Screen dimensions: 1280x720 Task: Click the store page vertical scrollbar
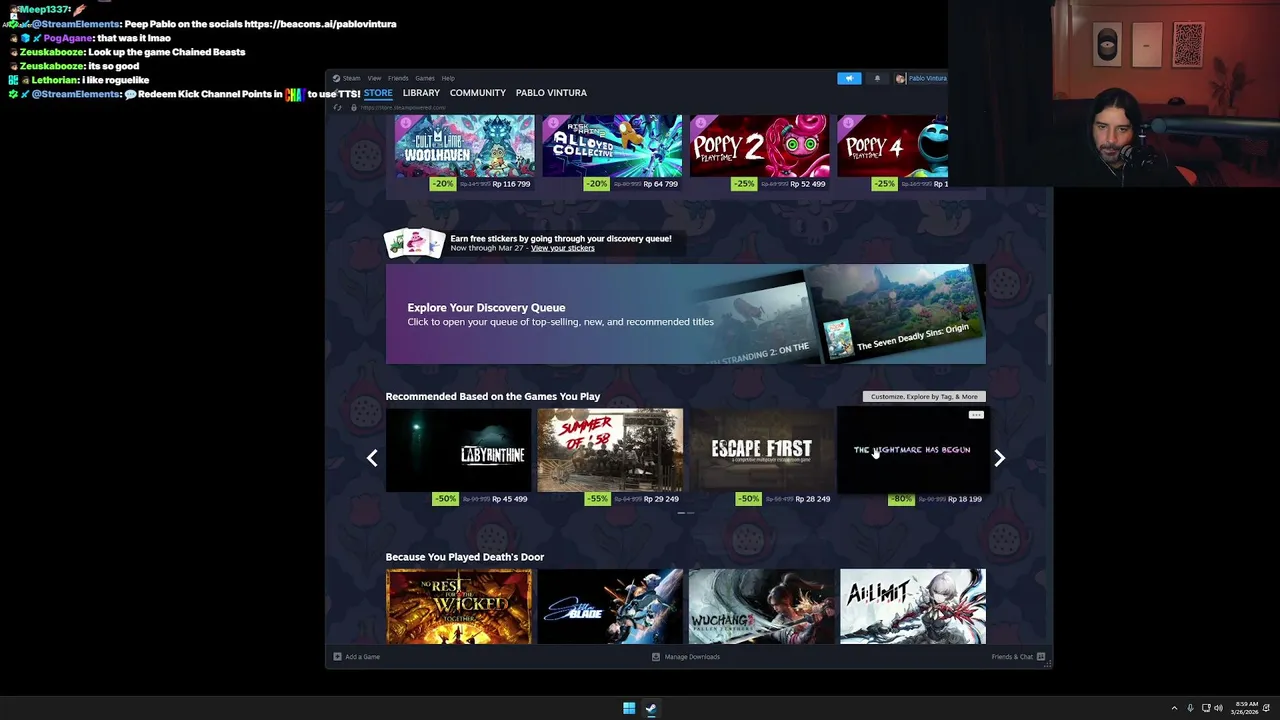tap(1049, 330)
